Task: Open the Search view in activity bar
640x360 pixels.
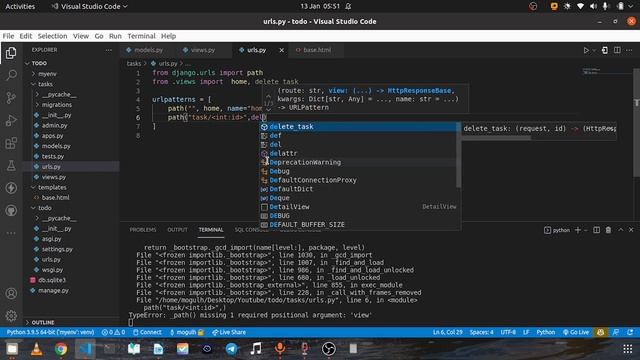Action: click(x=11, y=75)
